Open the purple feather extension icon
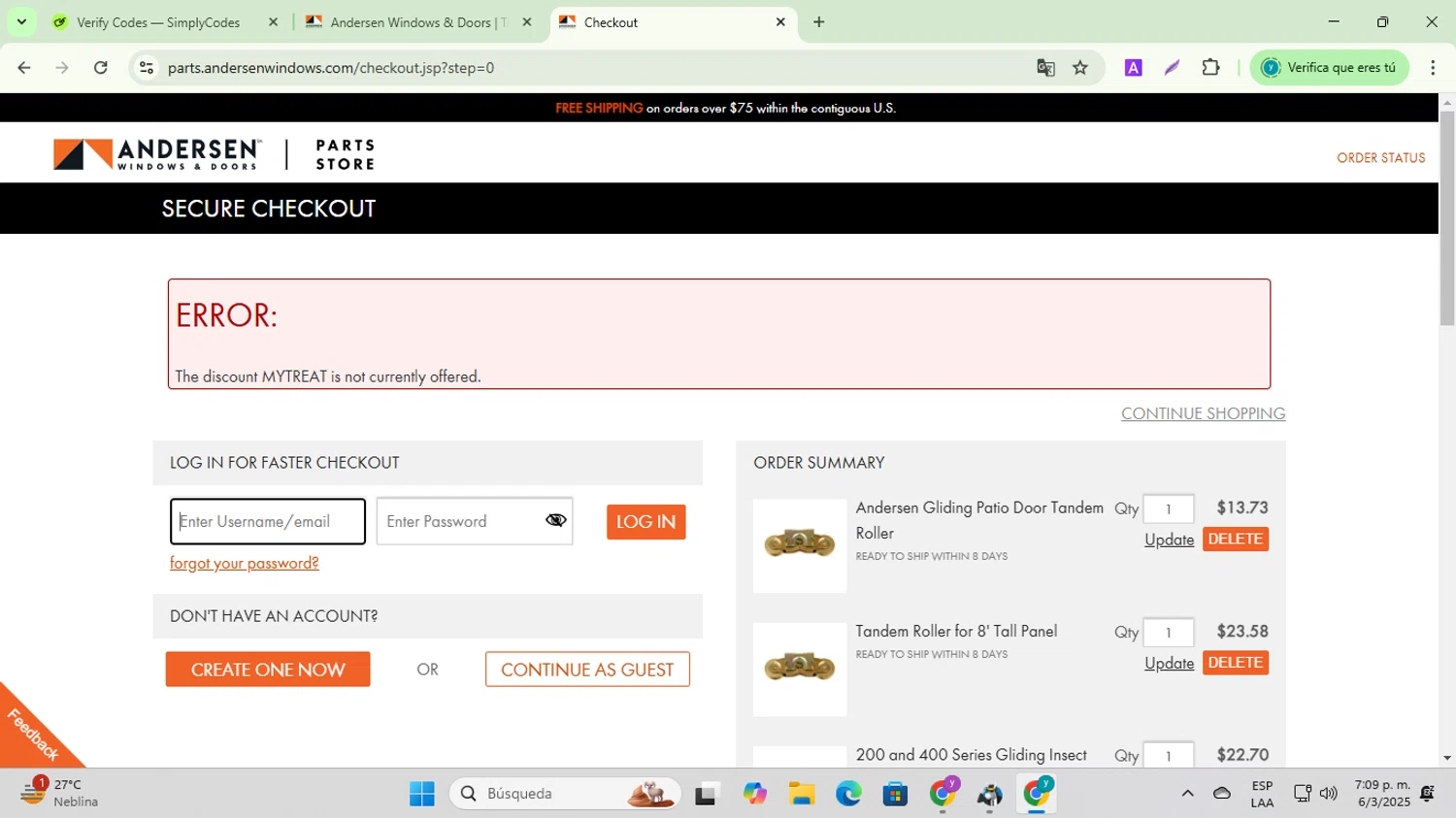Viewport: 1456px width, 818px height. 1172,68
